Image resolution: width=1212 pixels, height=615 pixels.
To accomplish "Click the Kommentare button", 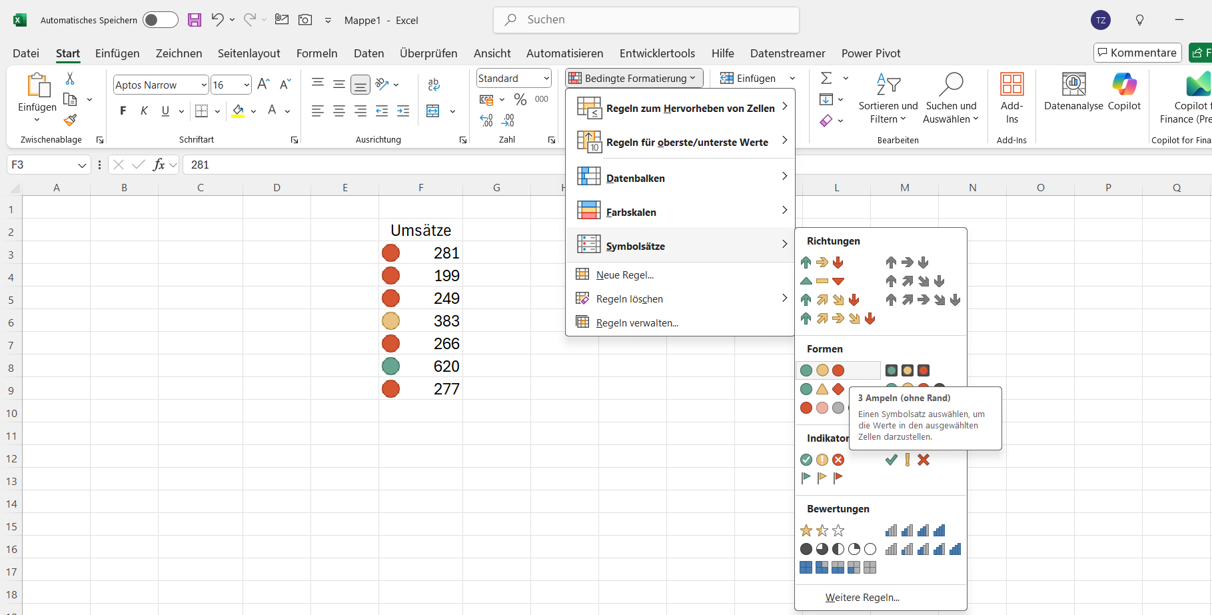I will (1137, 53).
